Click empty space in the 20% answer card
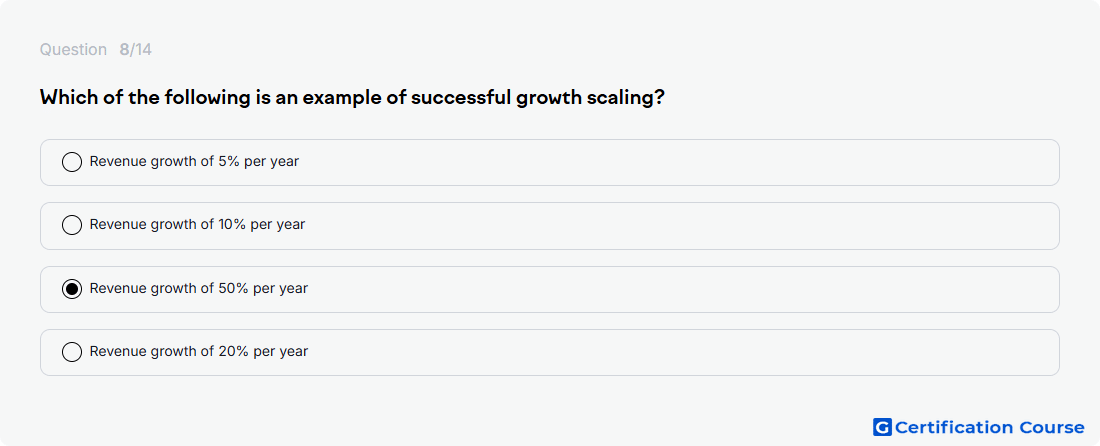The height and width of the screenshot is (446, 1100). [x=673, y=352]
